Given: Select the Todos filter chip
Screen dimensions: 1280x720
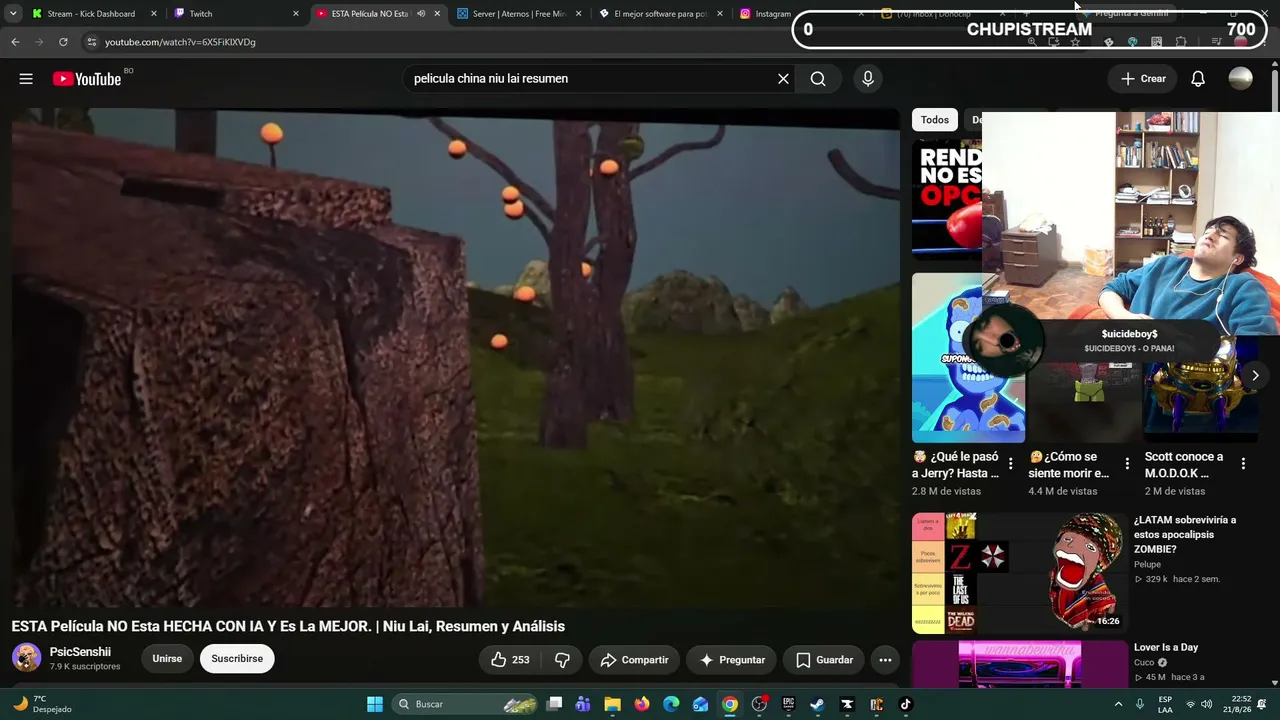Looking at the screenshot, I should coord(935,120).
